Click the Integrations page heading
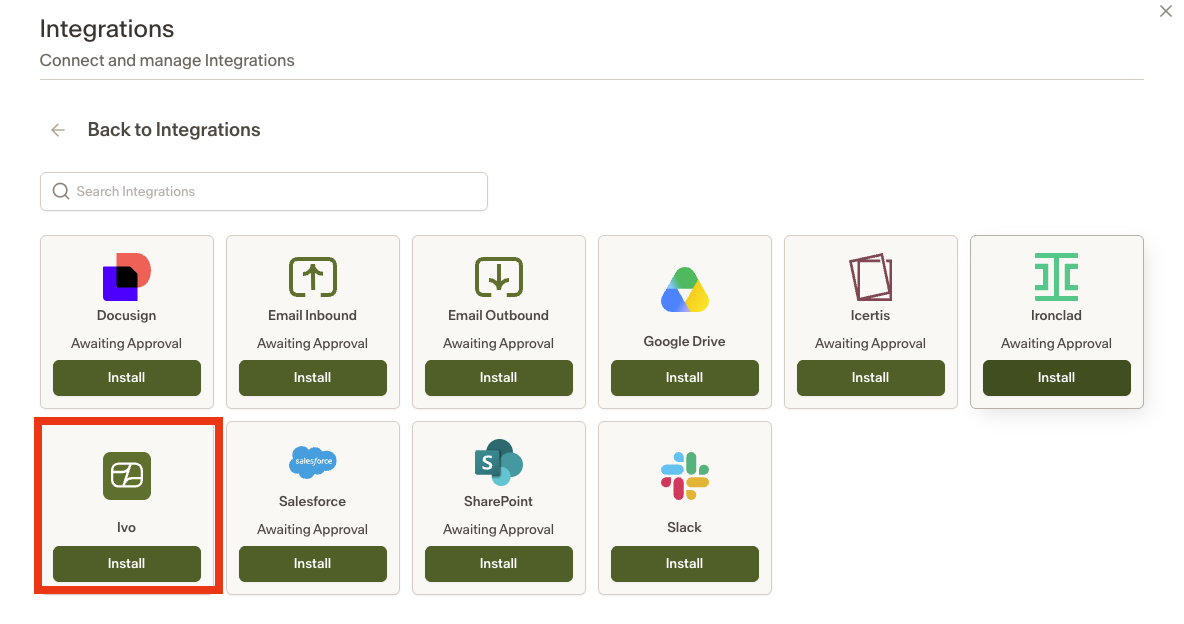Screen dimensions: 1184x624 [x=107, y=29]
